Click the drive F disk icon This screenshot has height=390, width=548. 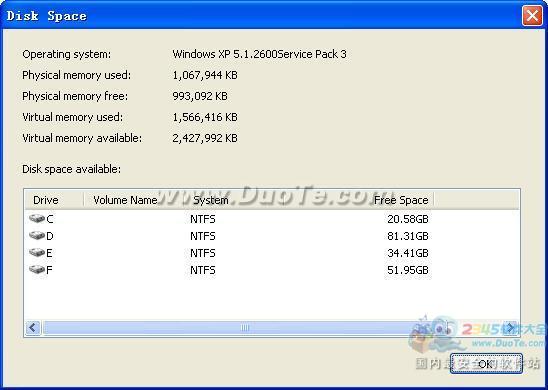[37, 269]
